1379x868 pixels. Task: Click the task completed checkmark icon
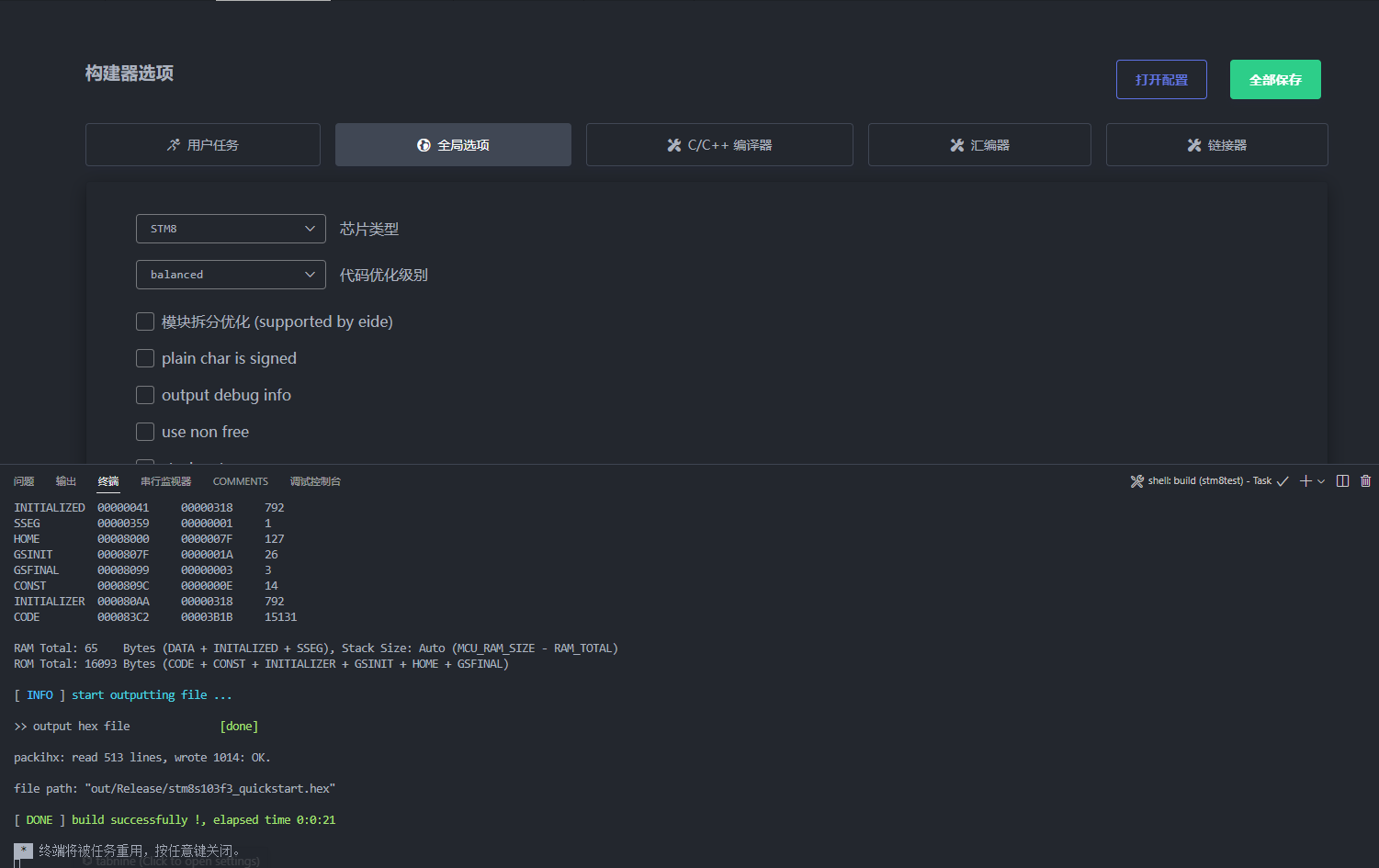pyautogui.click(x=1283, y=481)
